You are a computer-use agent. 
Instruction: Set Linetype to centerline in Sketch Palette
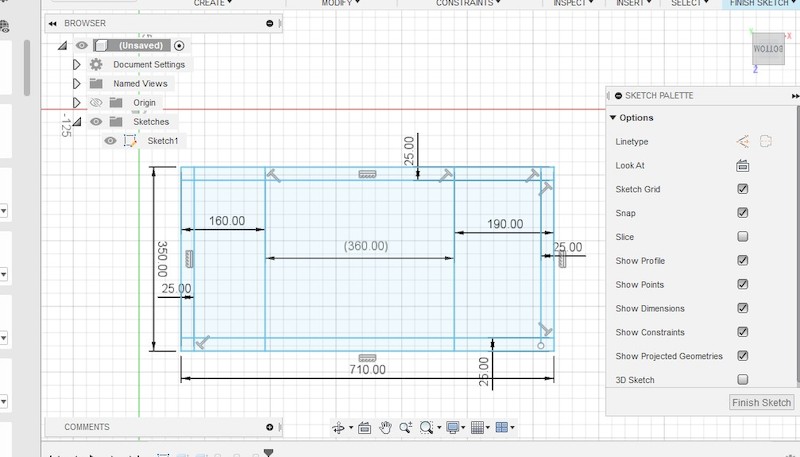766,141
